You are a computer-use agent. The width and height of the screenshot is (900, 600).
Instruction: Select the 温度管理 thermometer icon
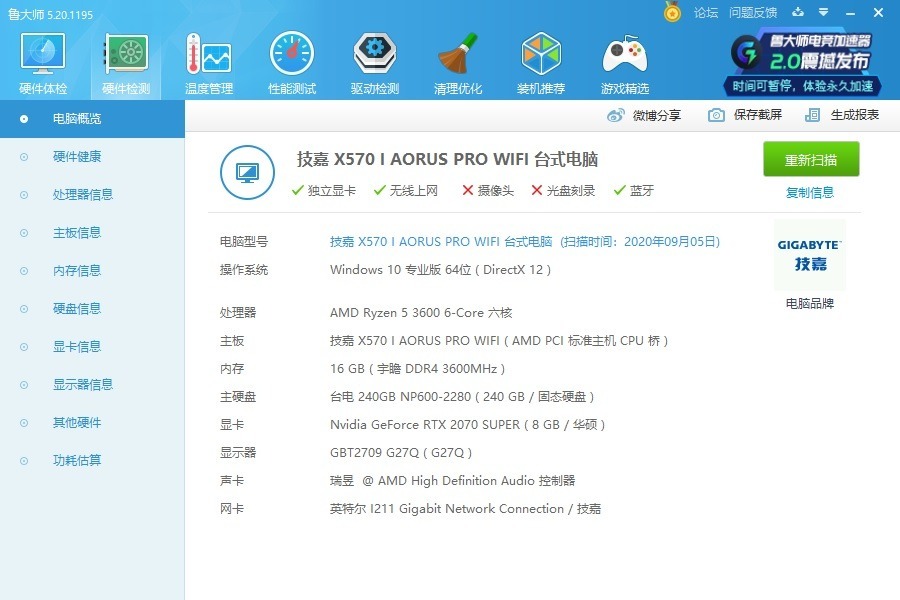[208, 62]
